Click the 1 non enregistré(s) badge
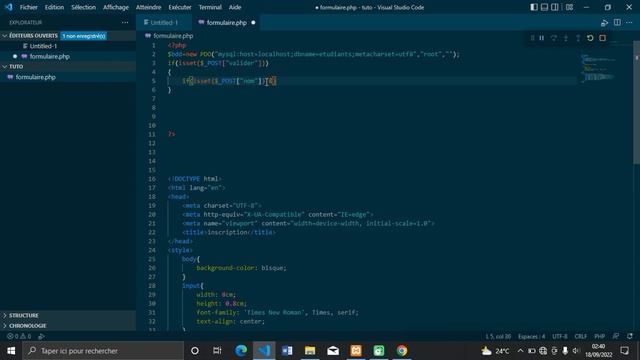This screenshot has height=360, width=640. [84, 36]
